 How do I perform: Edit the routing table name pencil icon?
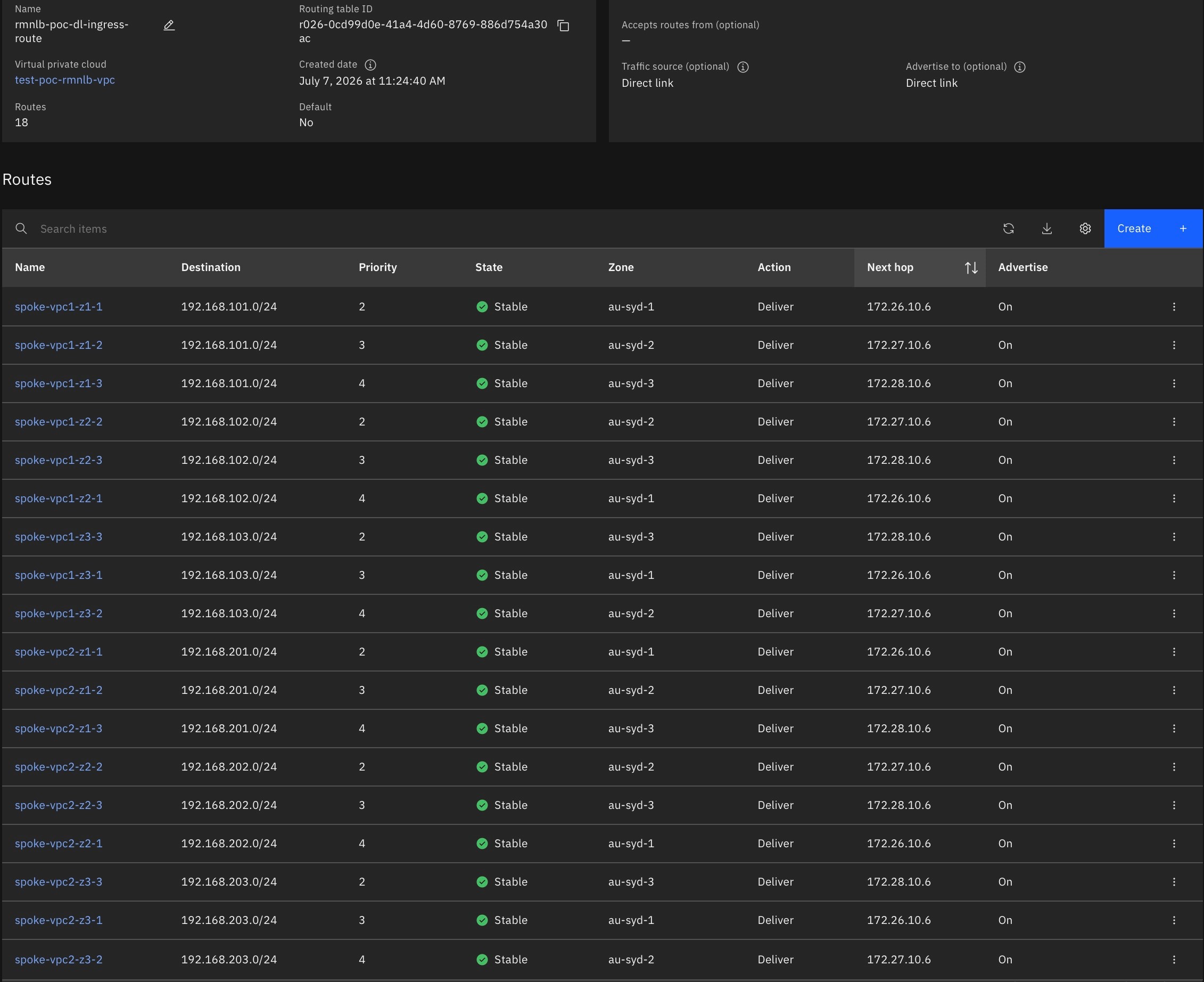[x=169, y=26]
